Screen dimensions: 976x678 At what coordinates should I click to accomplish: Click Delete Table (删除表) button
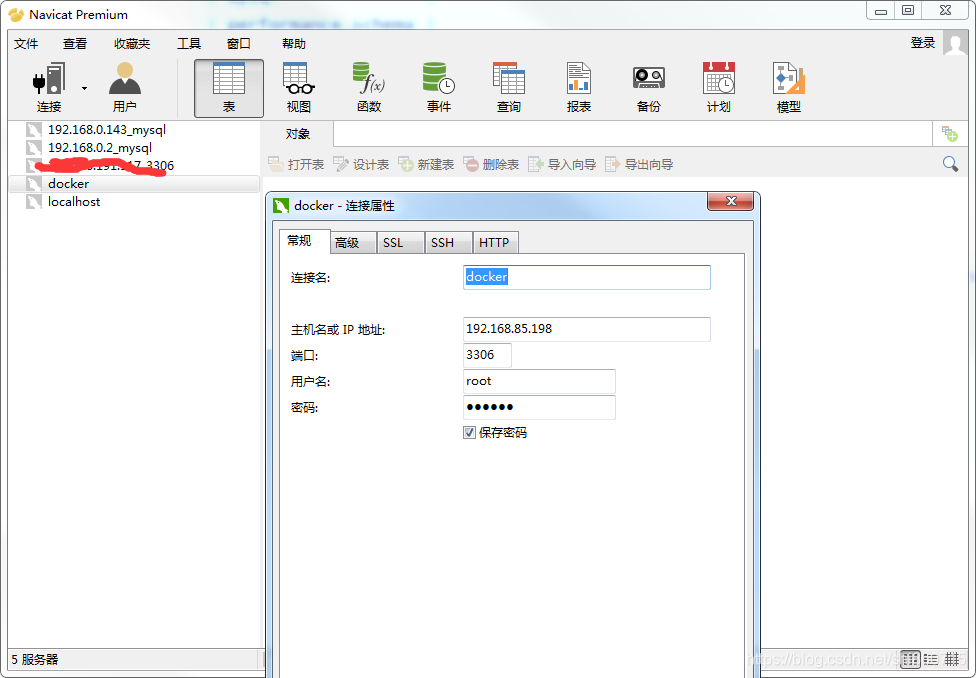point(491,164)
